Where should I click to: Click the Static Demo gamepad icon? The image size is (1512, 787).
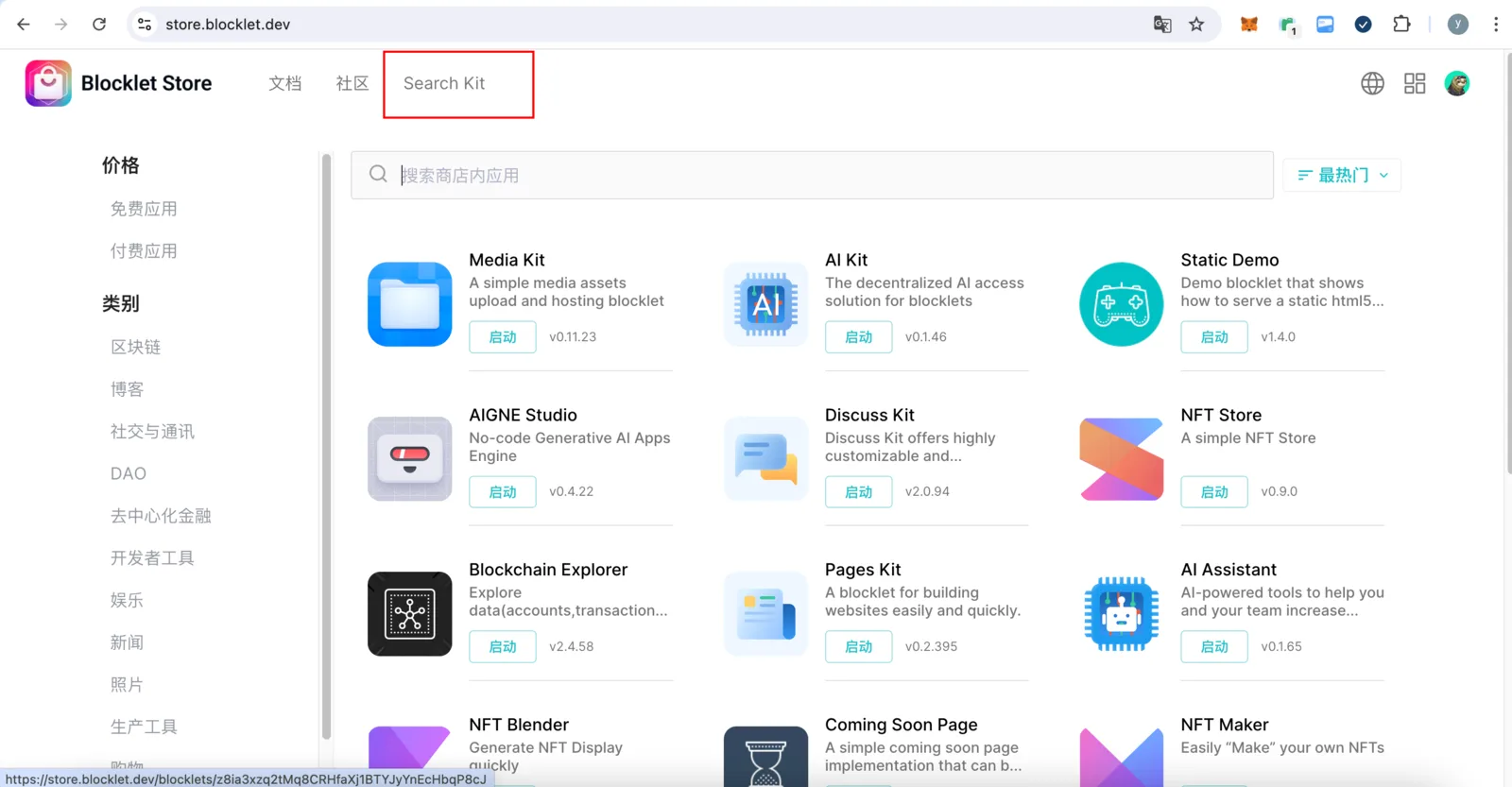pos(1122,304)
